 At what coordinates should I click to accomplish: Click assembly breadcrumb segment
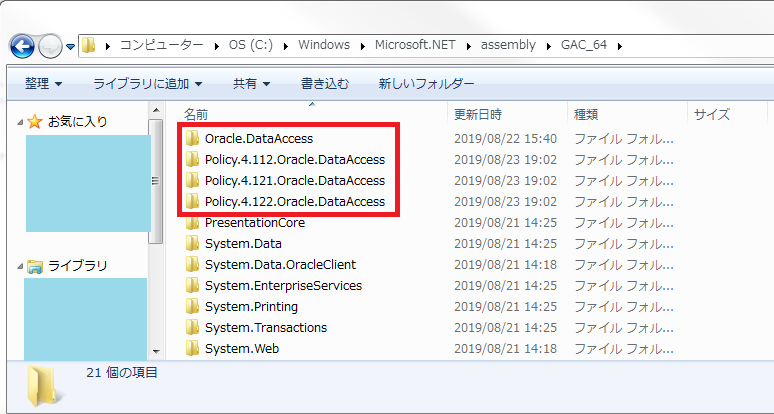click(508, 45)
